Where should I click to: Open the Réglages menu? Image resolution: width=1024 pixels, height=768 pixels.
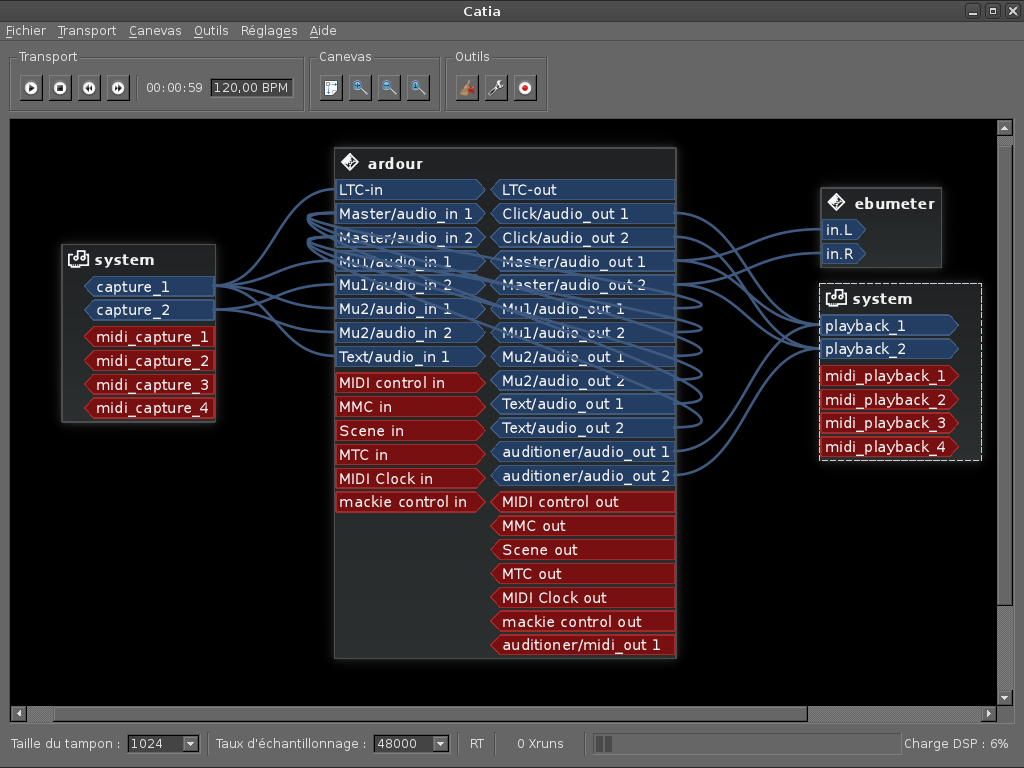click(269, 31)
